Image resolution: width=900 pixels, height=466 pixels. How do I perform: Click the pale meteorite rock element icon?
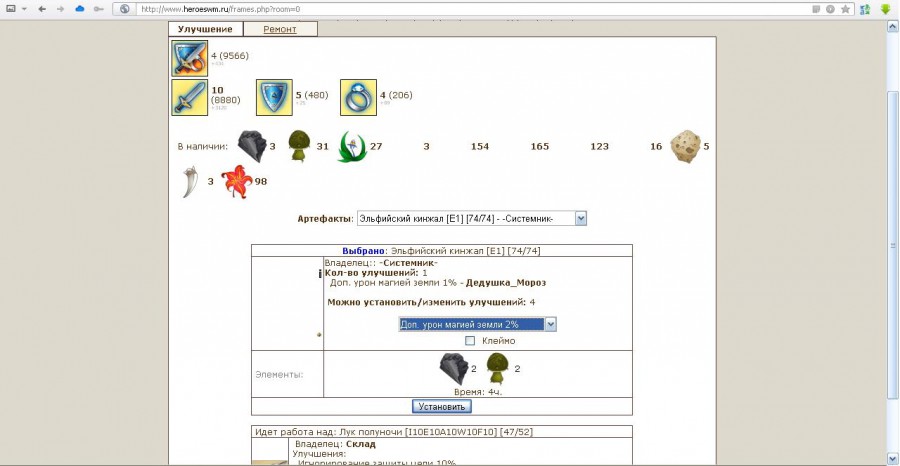[x=685, y=146]
